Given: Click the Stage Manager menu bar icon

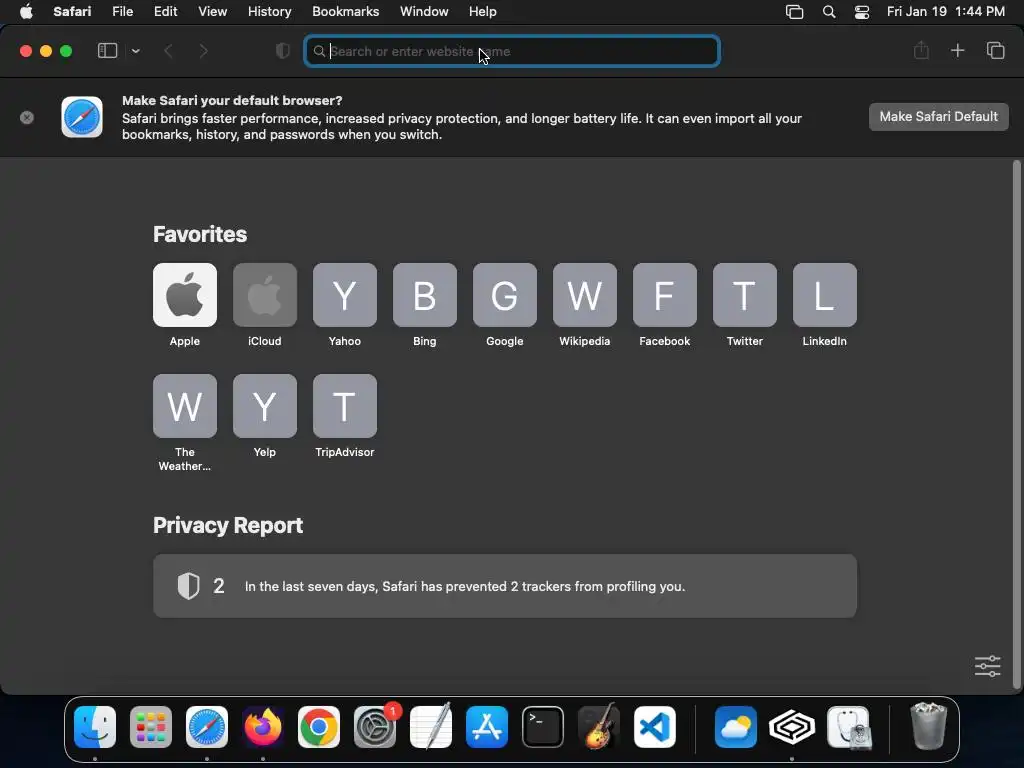Looking at the screenshot, I should click(794, 11).
